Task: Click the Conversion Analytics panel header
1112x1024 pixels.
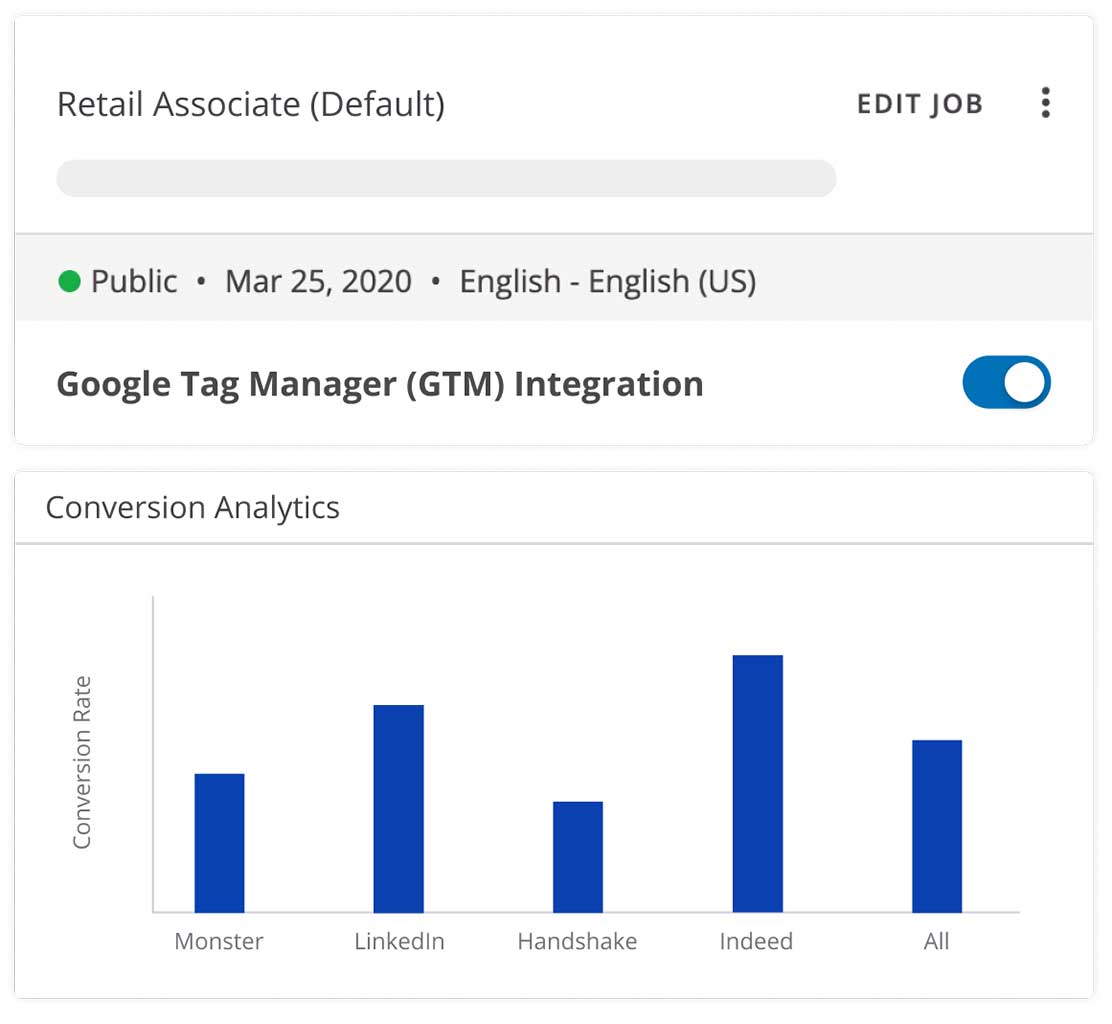Action: [193, 508]
